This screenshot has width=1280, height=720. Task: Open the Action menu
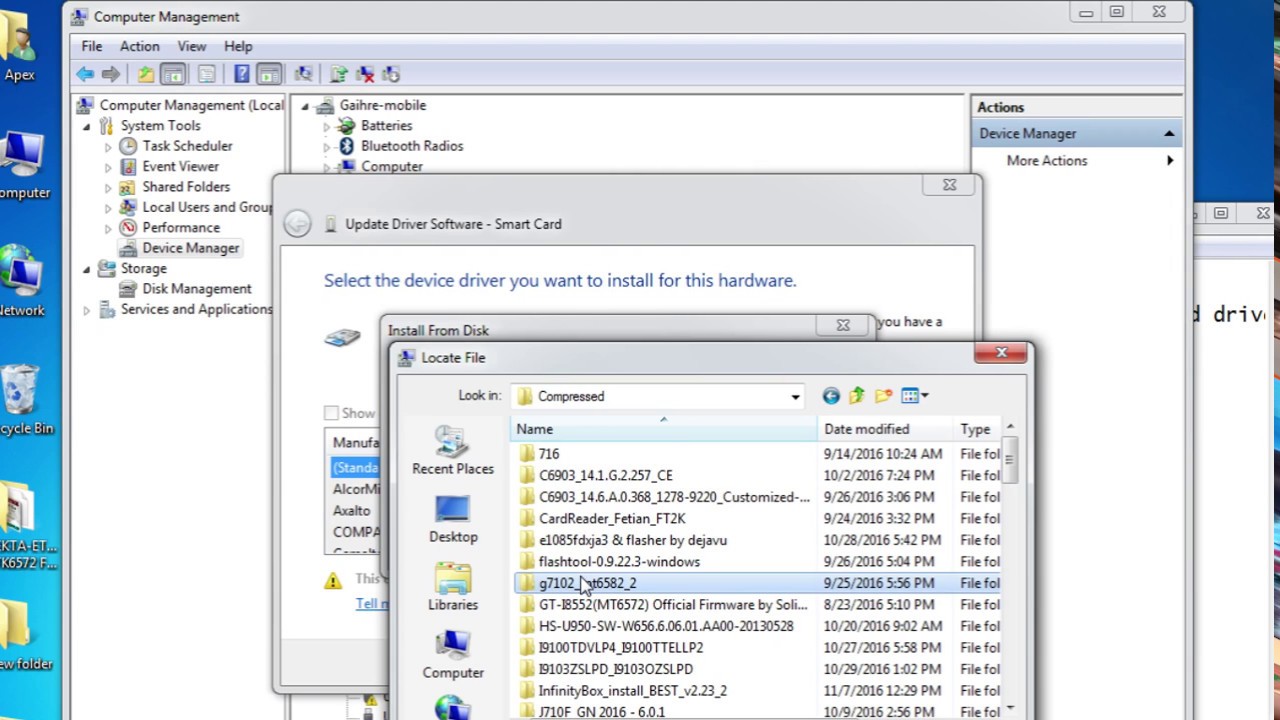point(140,46)
